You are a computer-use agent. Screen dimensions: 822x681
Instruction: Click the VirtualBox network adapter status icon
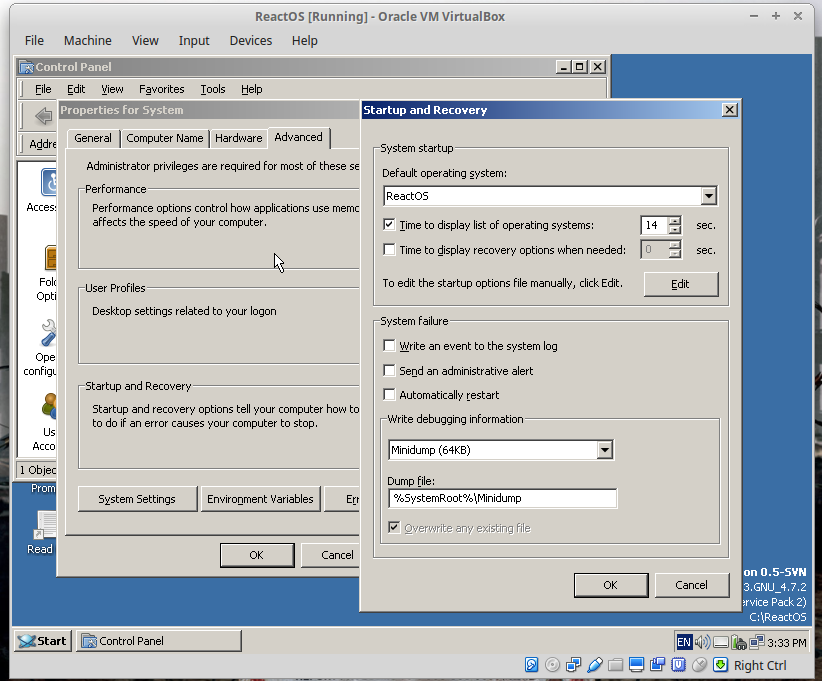573,665
